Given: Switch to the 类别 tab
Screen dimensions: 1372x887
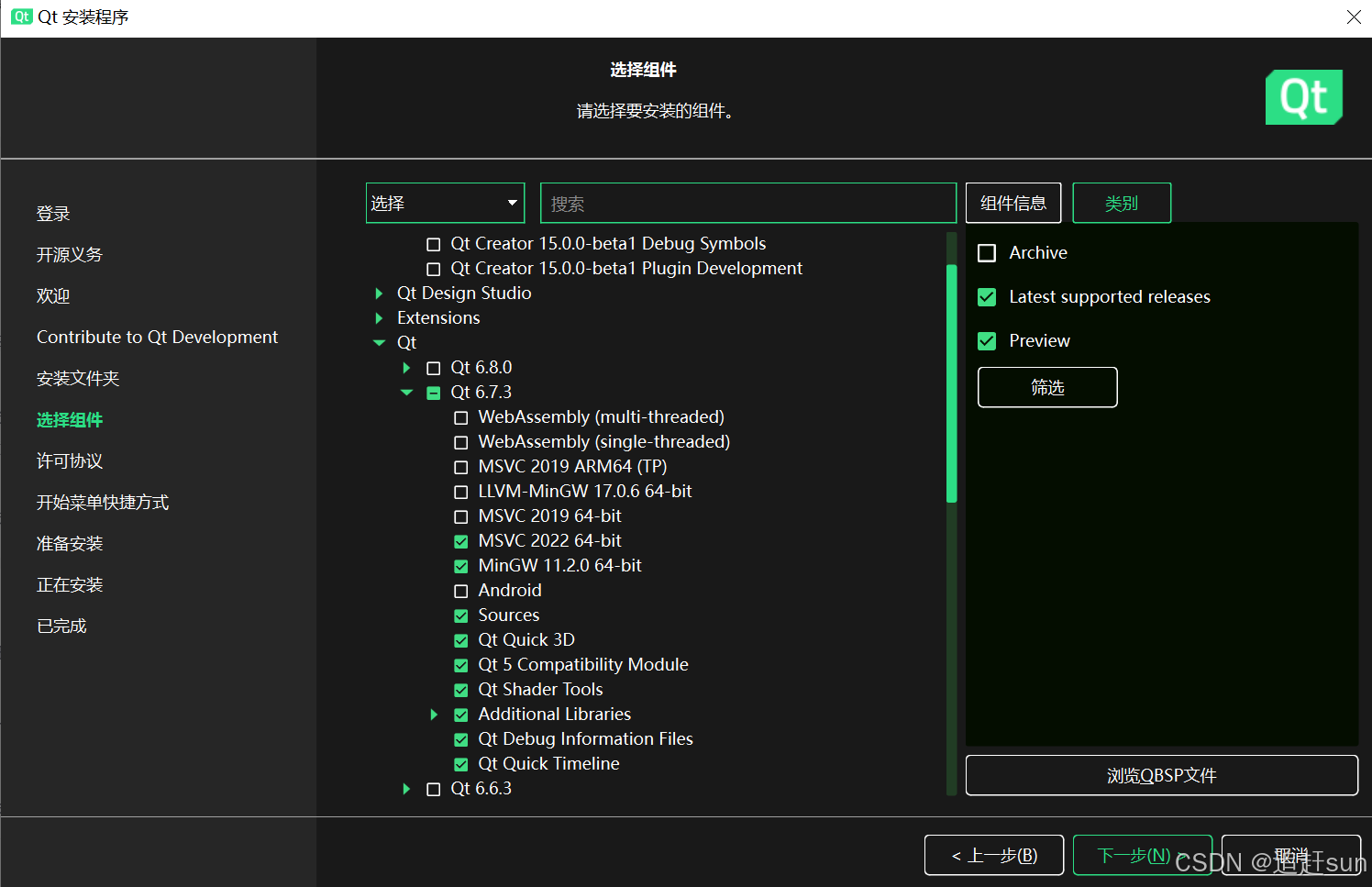Looking at the screenshot, I should [1121, 203].
